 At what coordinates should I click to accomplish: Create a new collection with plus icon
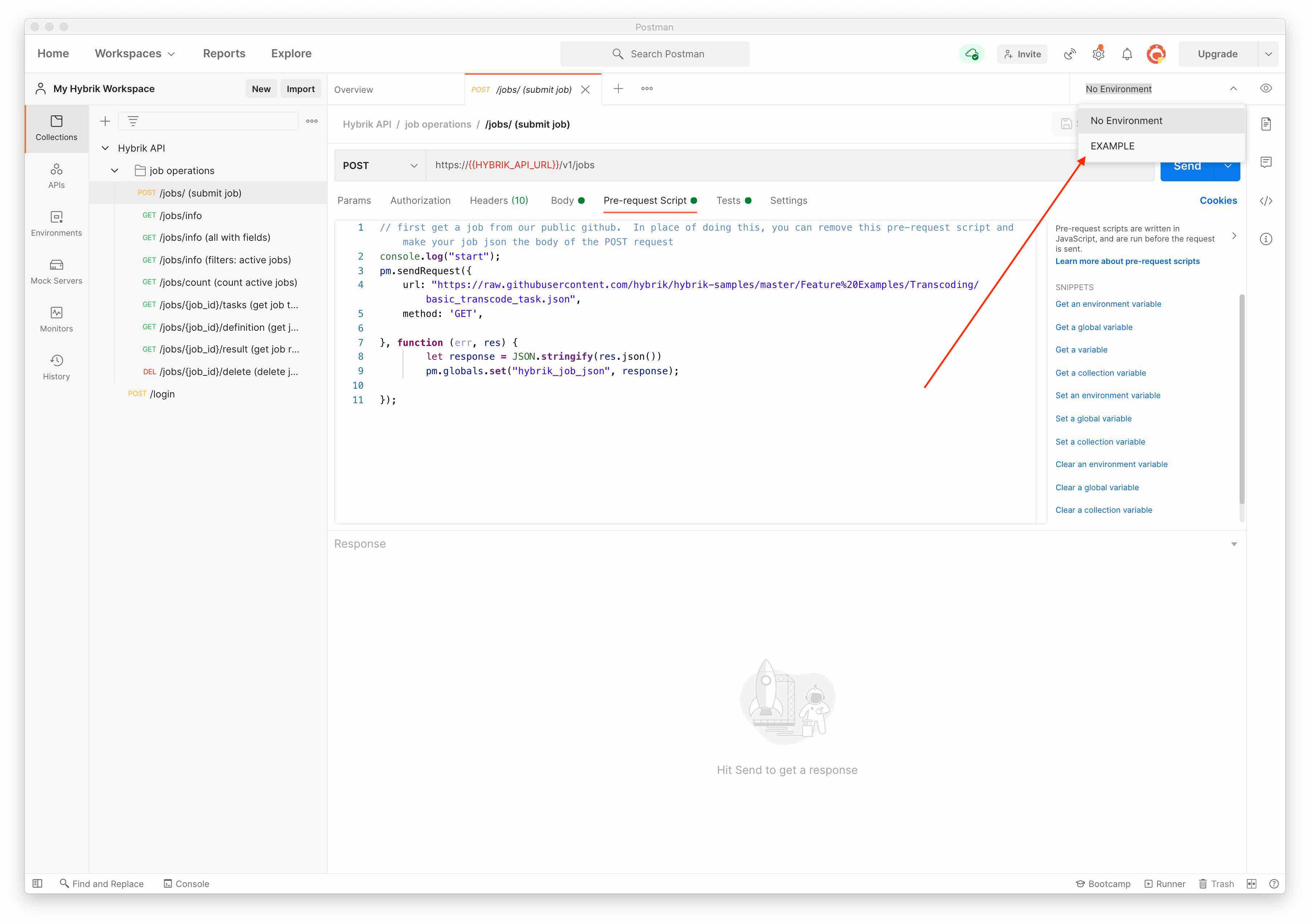105,121
